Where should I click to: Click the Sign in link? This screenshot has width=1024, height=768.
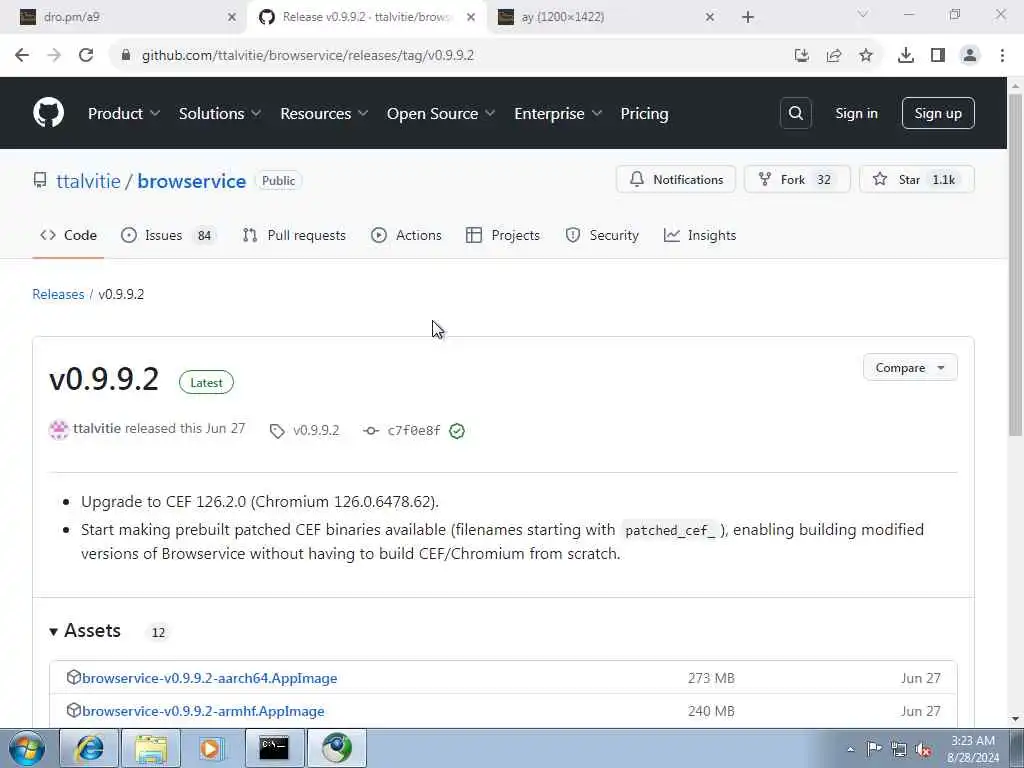point(856,114)
